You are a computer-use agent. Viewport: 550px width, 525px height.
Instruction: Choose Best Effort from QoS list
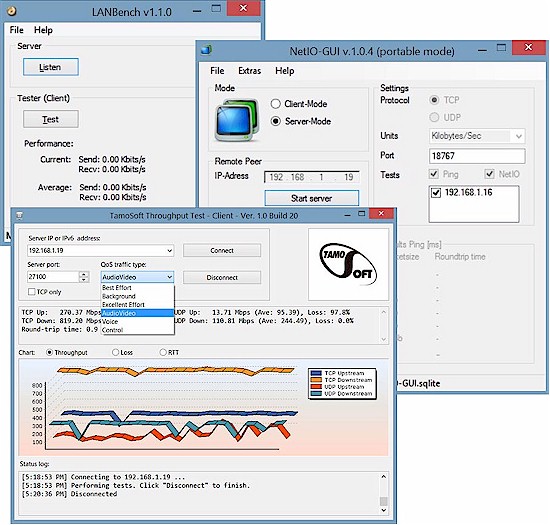137,288
